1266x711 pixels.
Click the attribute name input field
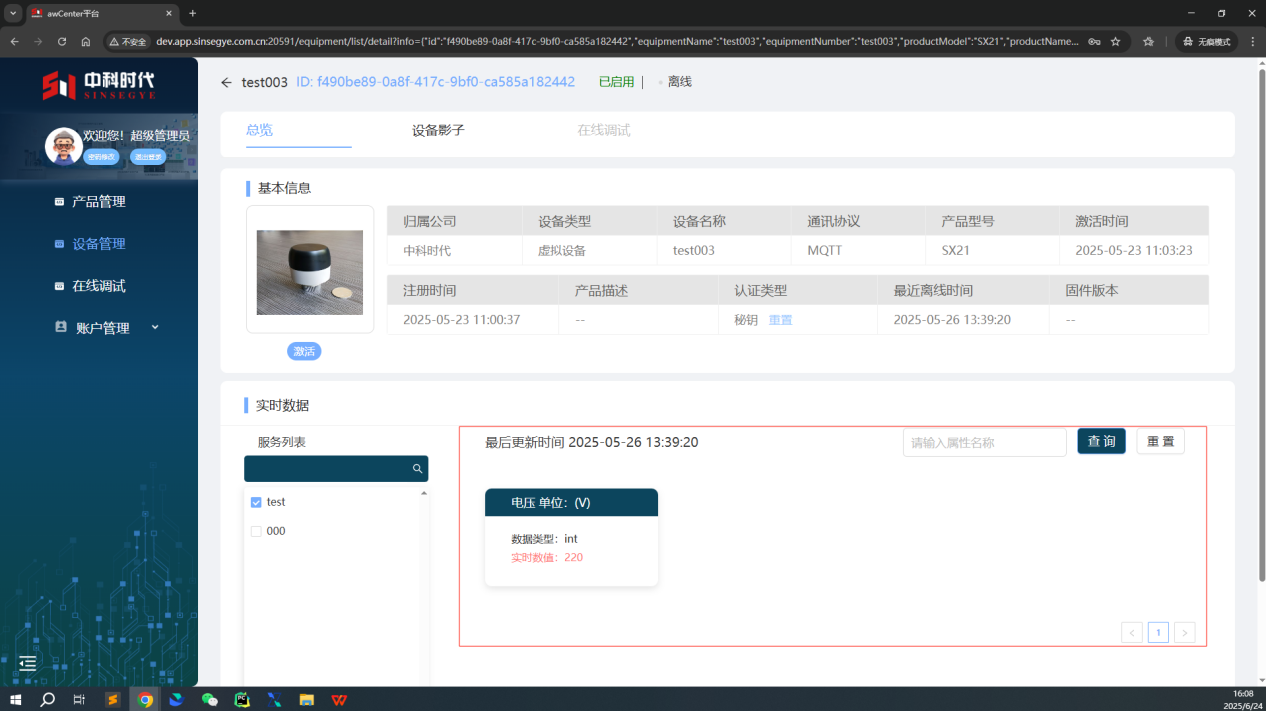point(984,442)
